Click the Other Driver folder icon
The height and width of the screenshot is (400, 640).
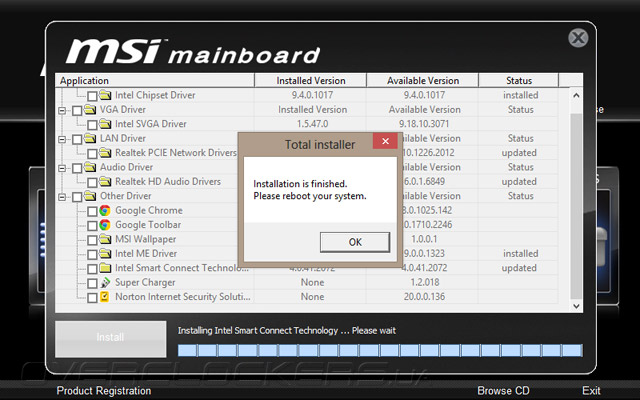[x=90, y=196]
